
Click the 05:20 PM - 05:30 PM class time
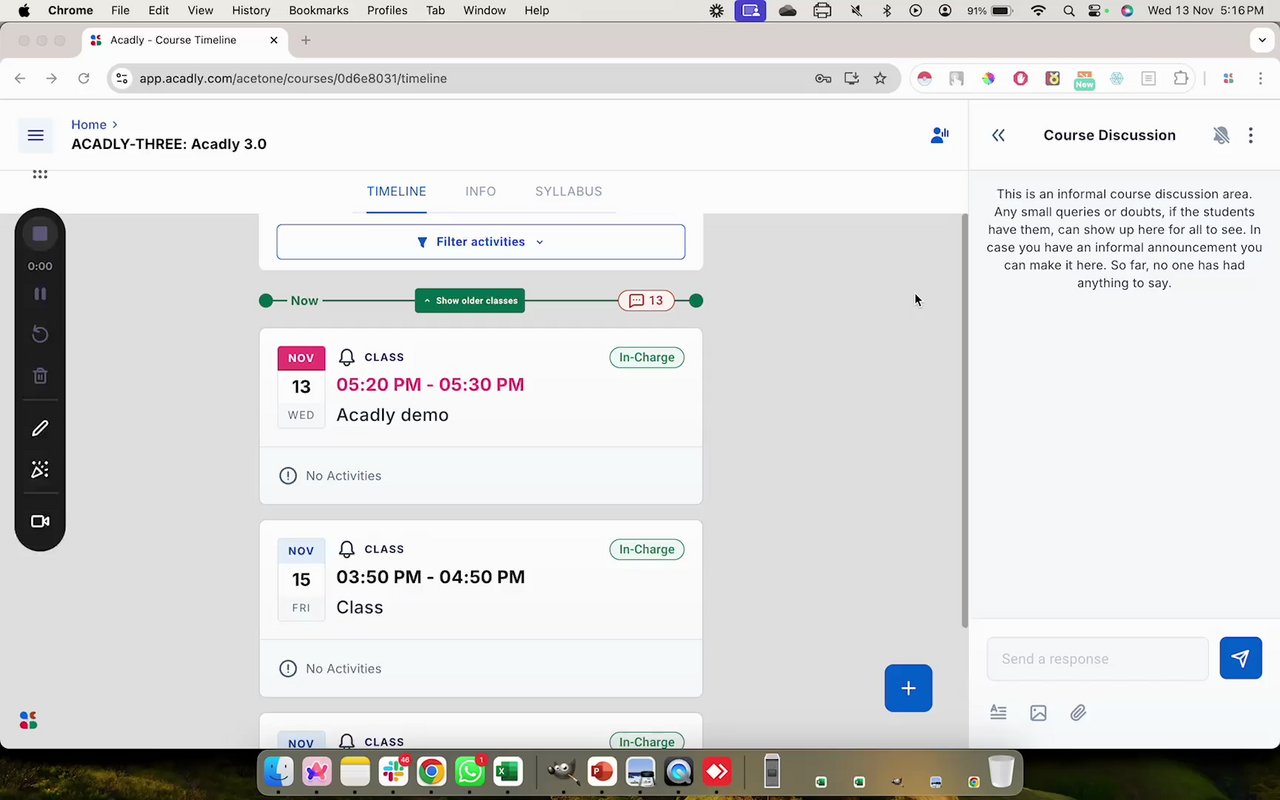(x=430, y=384)
